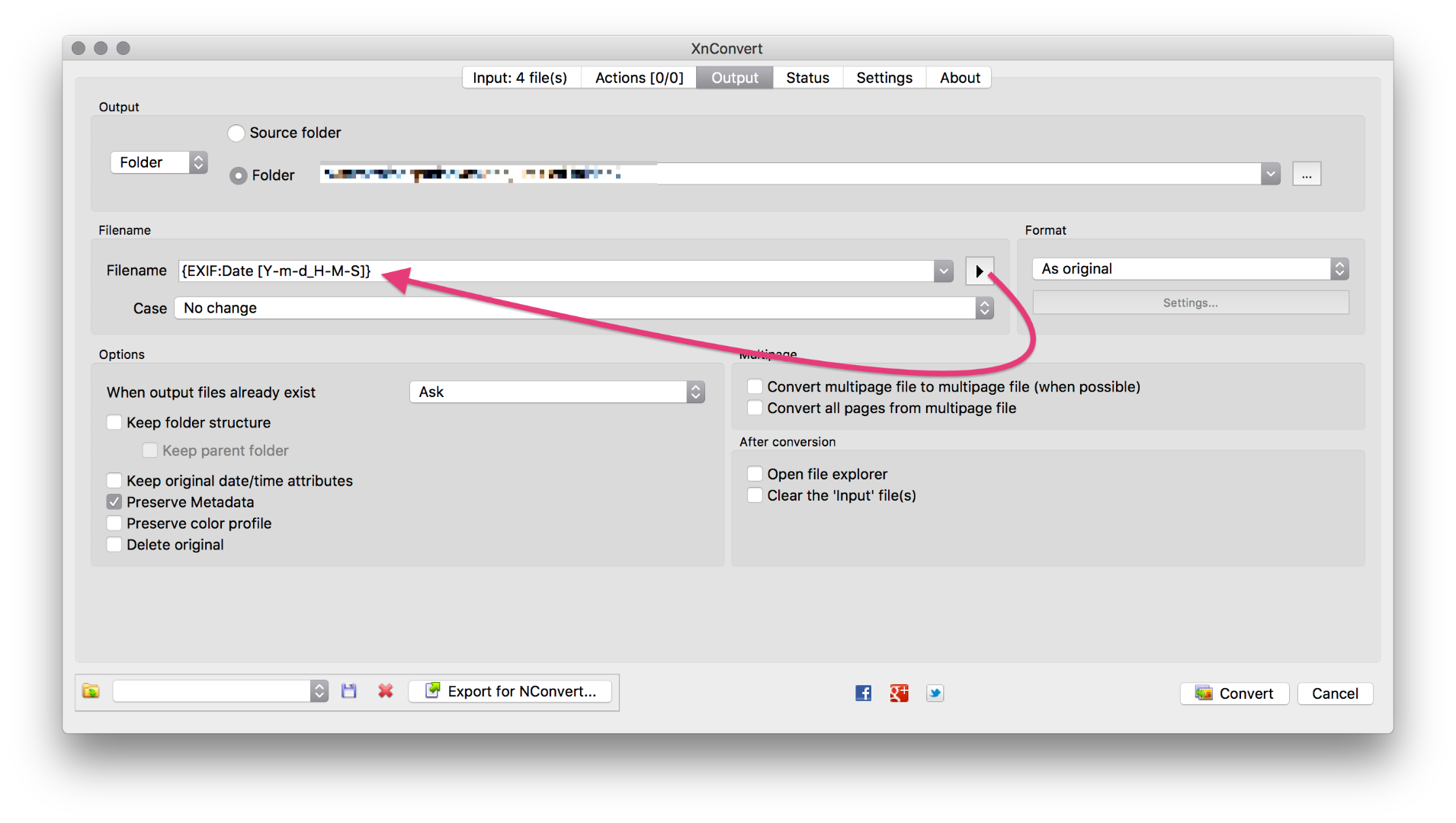This screenshot has width=1456, height=823.
Task: Click the Cancel button
Action: click(x=1336, y=693)
